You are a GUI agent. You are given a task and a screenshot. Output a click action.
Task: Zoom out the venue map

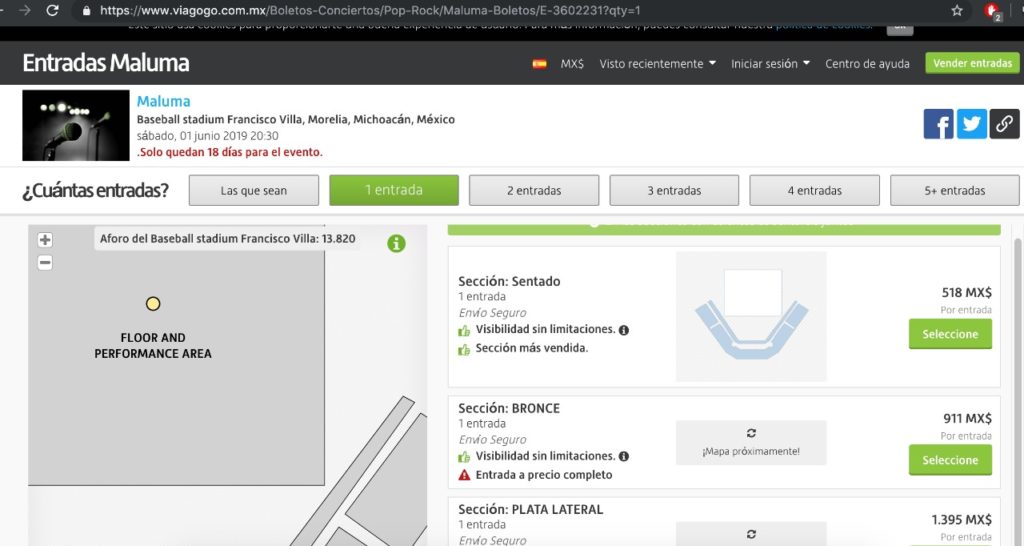45,263
